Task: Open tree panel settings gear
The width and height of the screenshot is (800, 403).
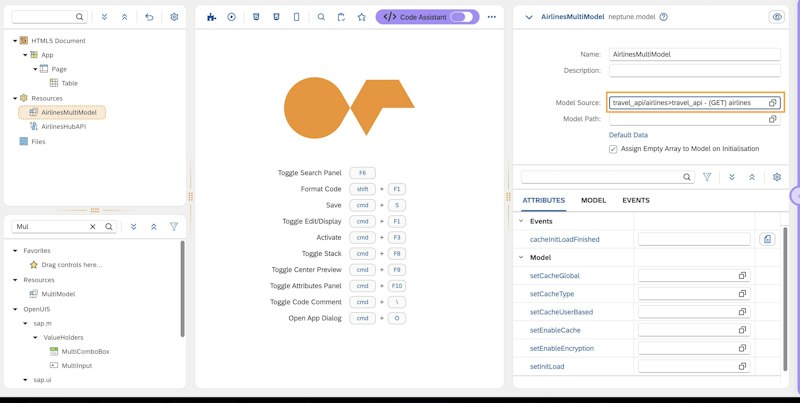Action: click(x=174, y=17)
